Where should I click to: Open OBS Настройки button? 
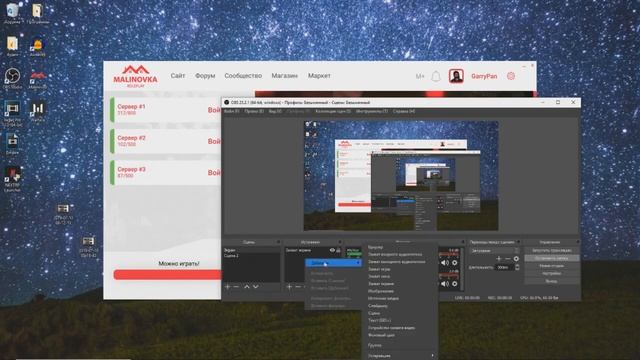[x=552, y=273]
